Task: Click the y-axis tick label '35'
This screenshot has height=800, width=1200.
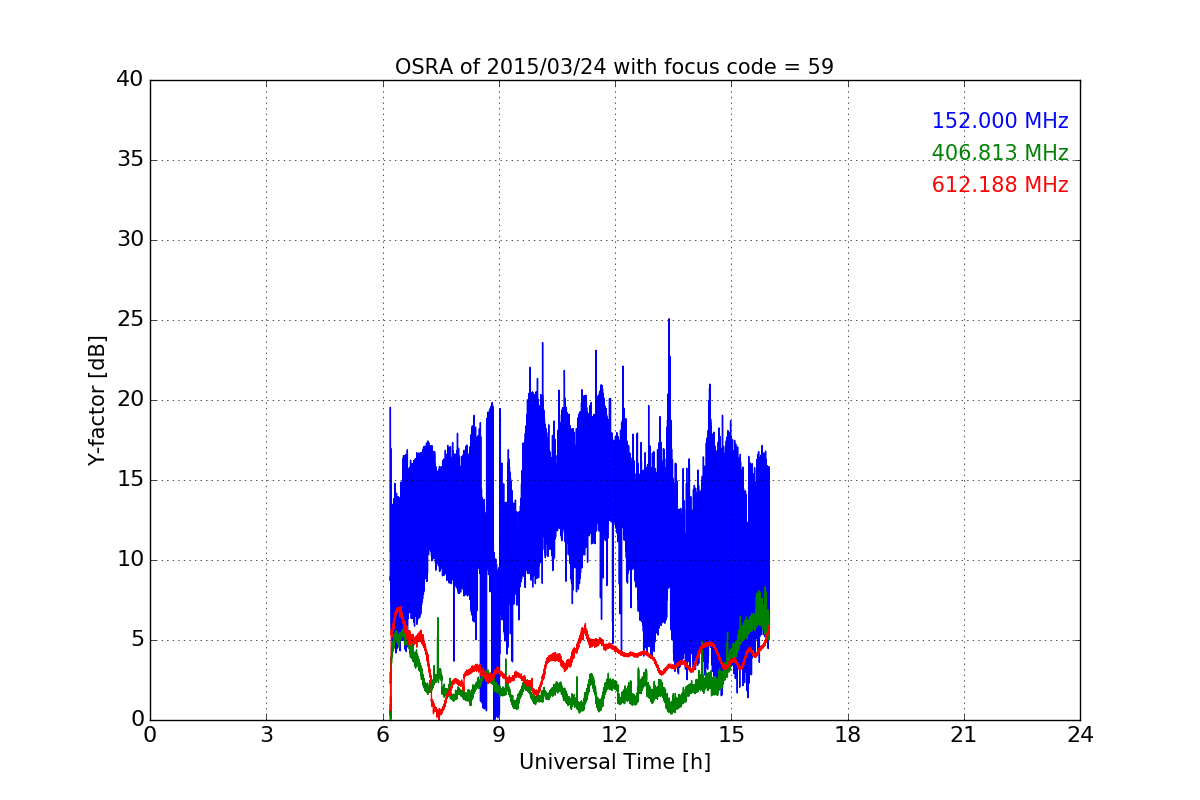Action: [130, 160]
